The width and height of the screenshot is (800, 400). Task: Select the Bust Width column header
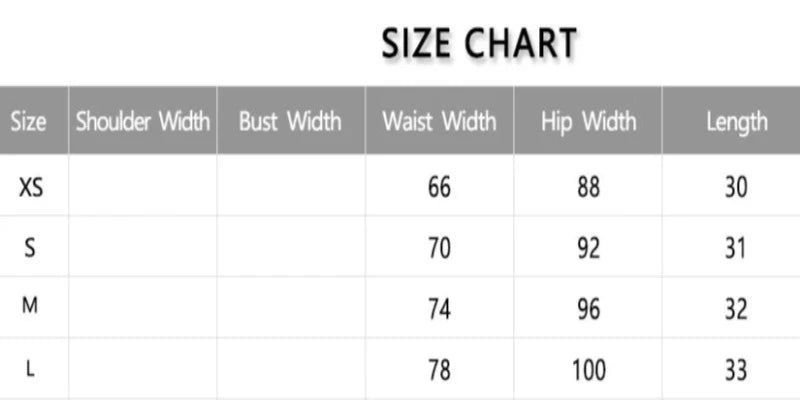(290, 122)
